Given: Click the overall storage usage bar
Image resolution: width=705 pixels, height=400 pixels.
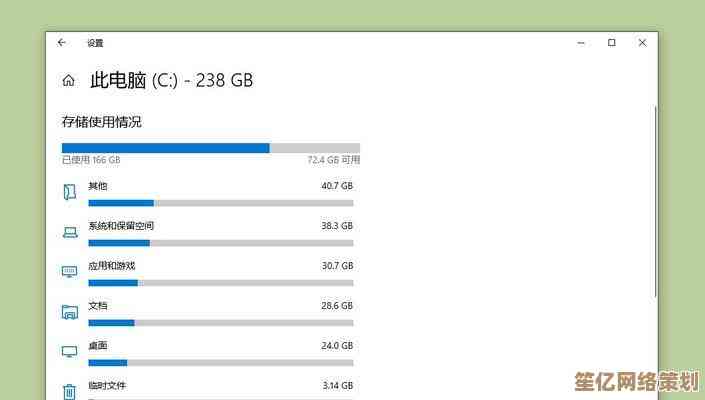Looking at the screenshot, I should [210, 148].
